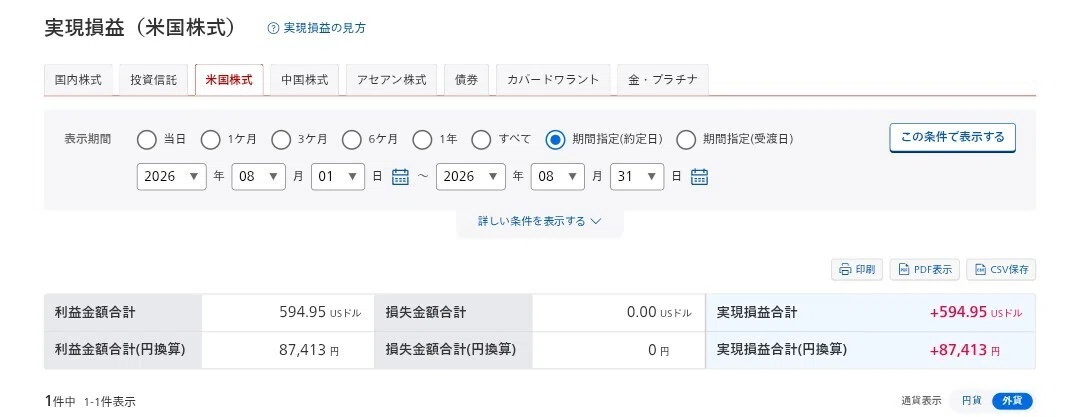Click the PDF表示 button
This screenshot has height=417, width=1080.
[x=925, y=270]
